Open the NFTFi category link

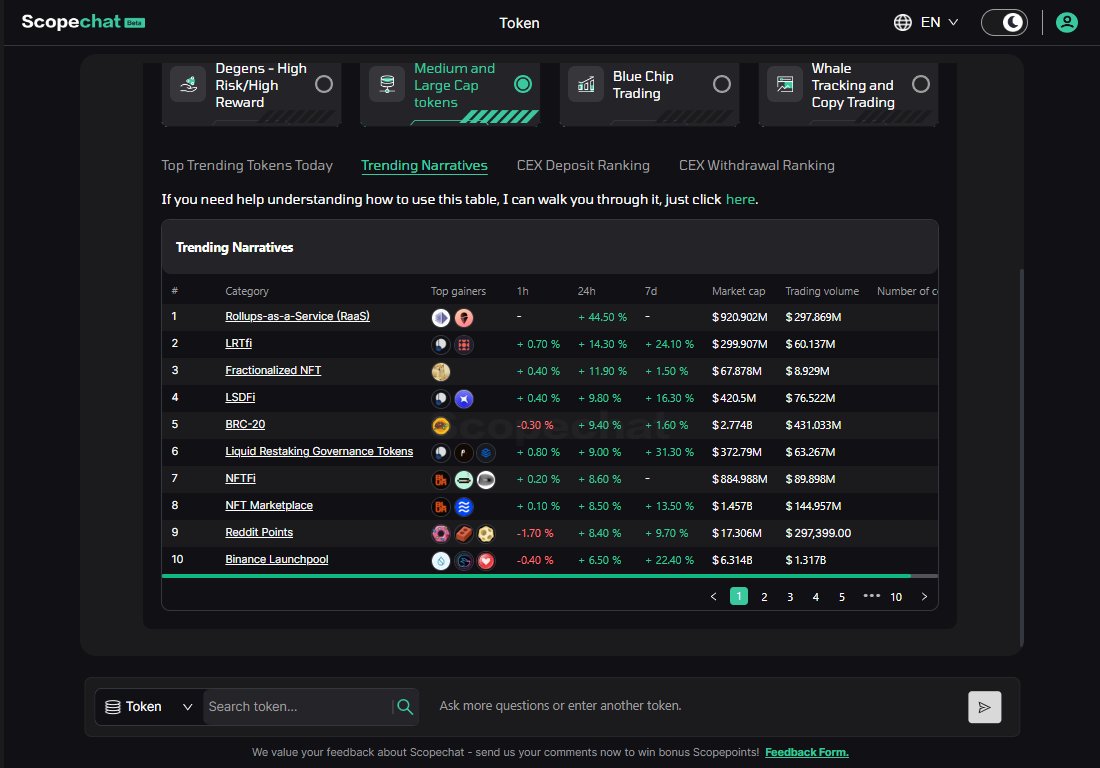[240, 478]
